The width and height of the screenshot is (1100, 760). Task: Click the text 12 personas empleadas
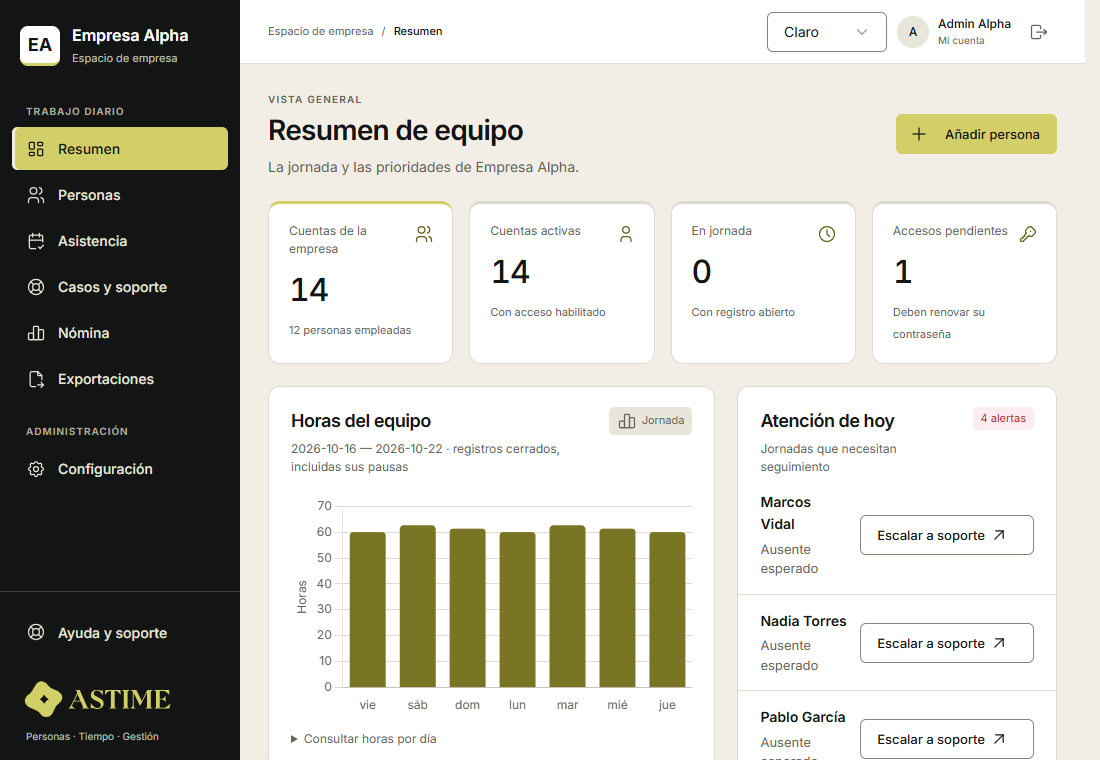click(x=350, y=331)
